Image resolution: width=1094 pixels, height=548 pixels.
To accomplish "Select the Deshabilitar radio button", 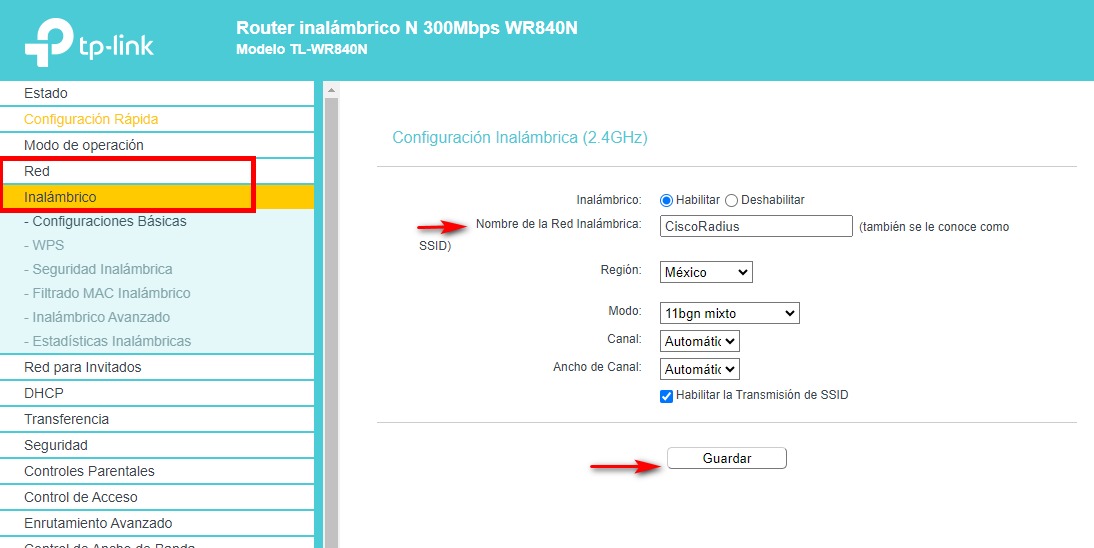I will 731,200.
